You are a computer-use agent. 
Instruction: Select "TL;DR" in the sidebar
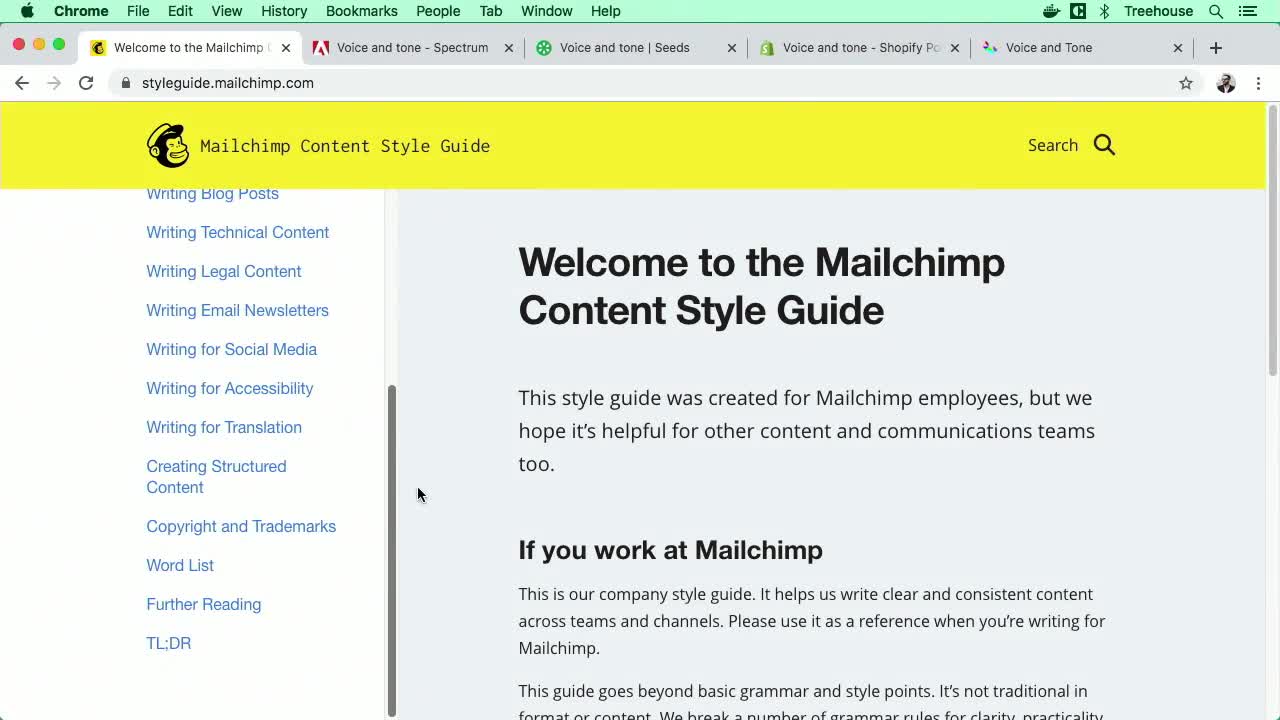click(168, 643)
